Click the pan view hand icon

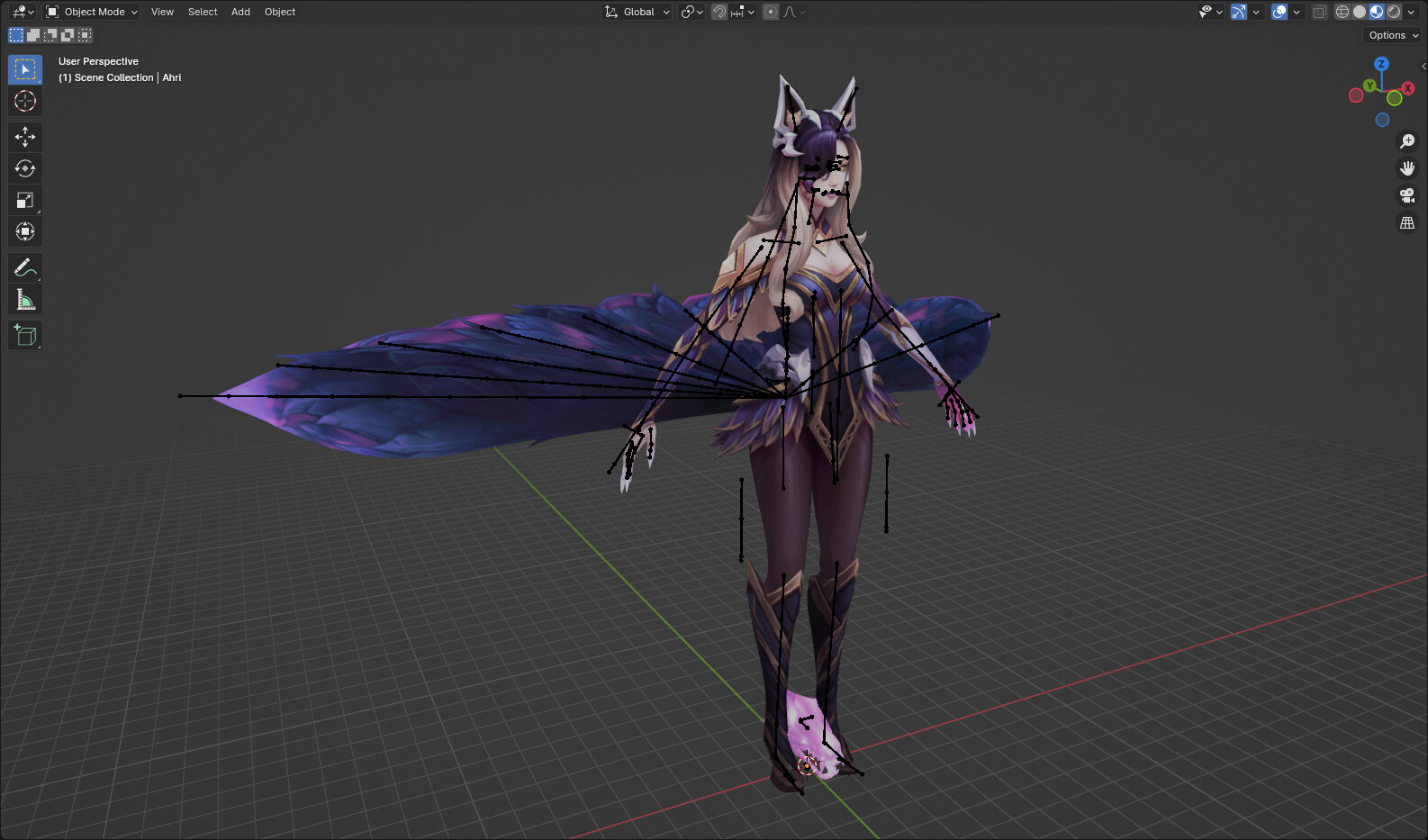click(x=1407, y=168)
